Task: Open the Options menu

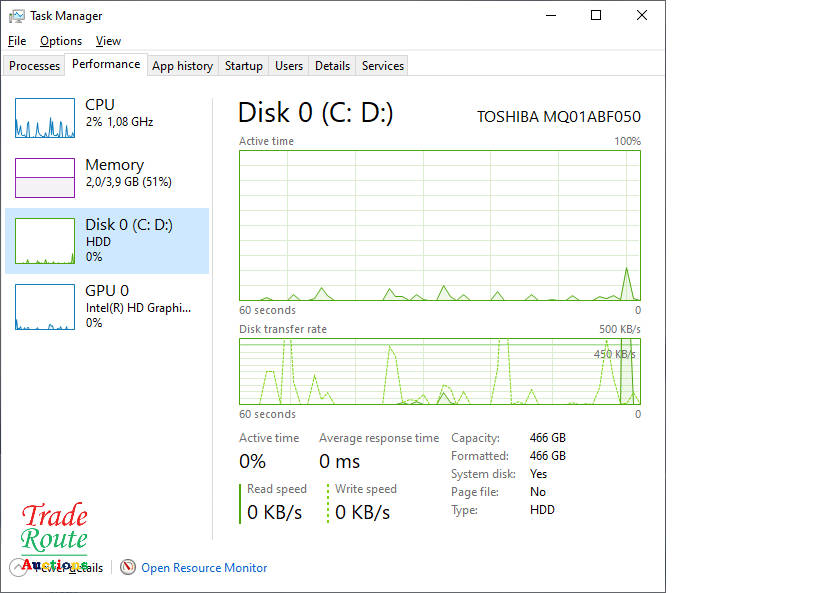Action: pos(61,41)
